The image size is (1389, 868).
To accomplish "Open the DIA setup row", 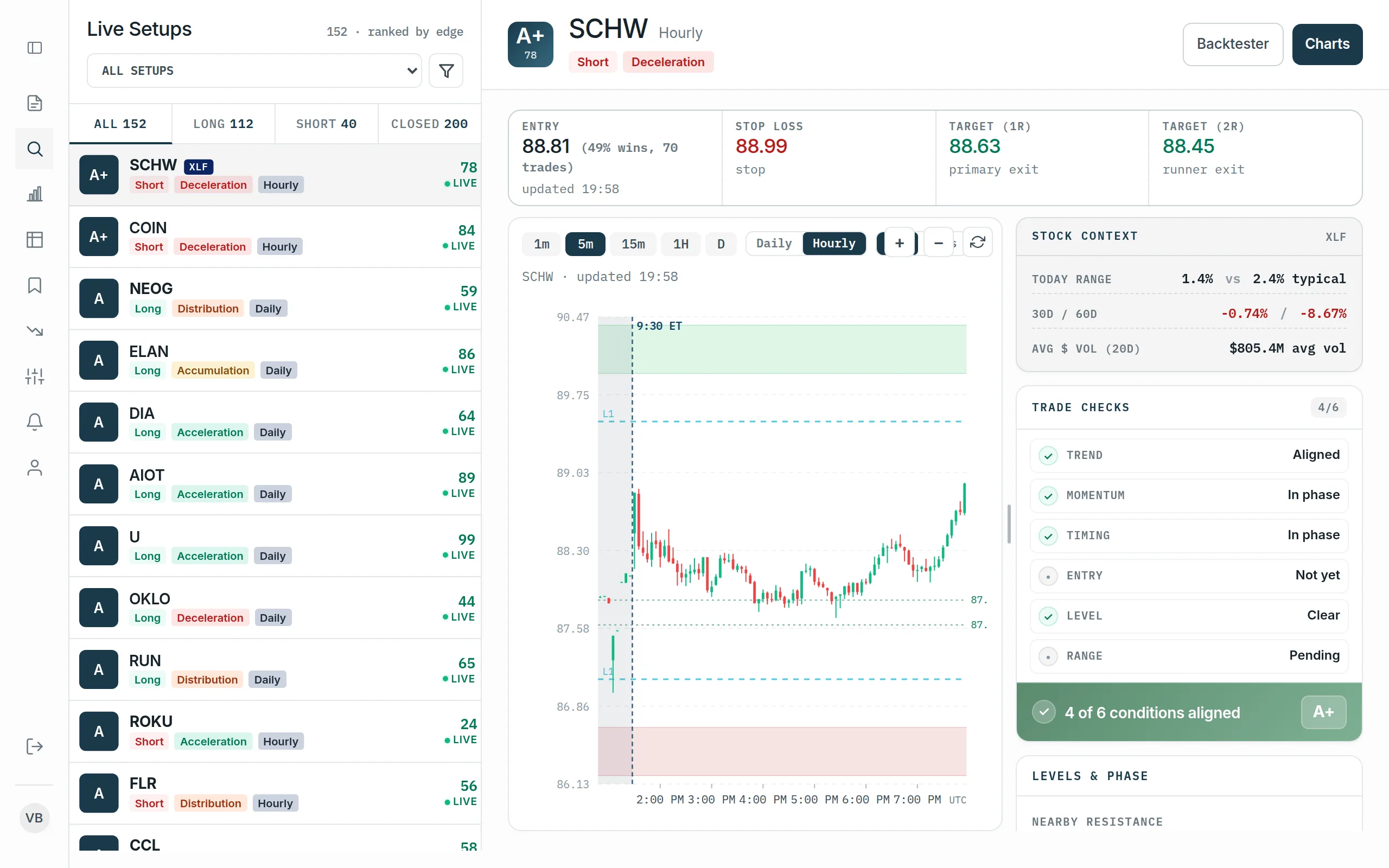I will click(275, 423).
